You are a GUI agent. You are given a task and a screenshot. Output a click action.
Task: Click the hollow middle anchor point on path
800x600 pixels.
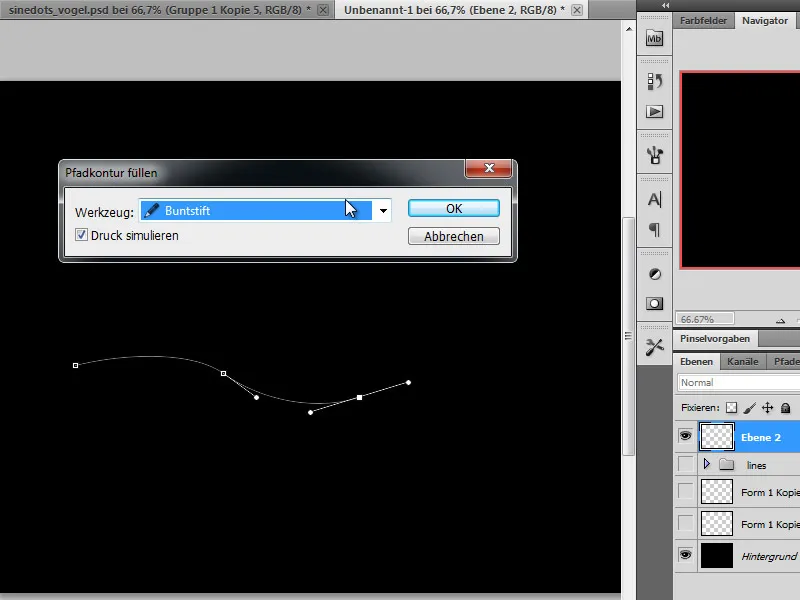point(223,373)
